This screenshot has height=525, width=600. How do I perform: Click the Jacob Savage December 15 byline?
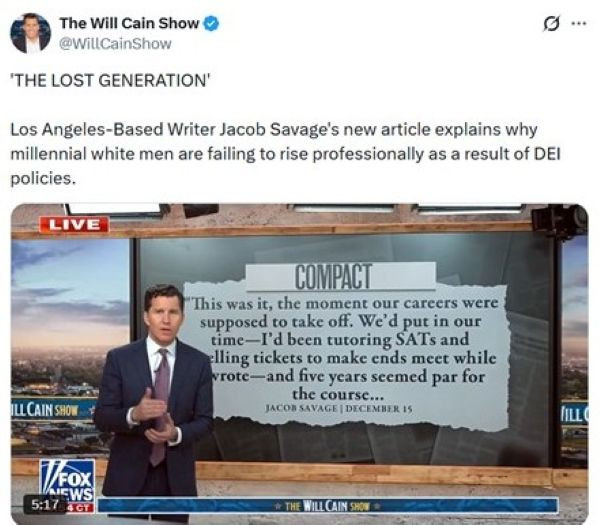coord(339,408)
